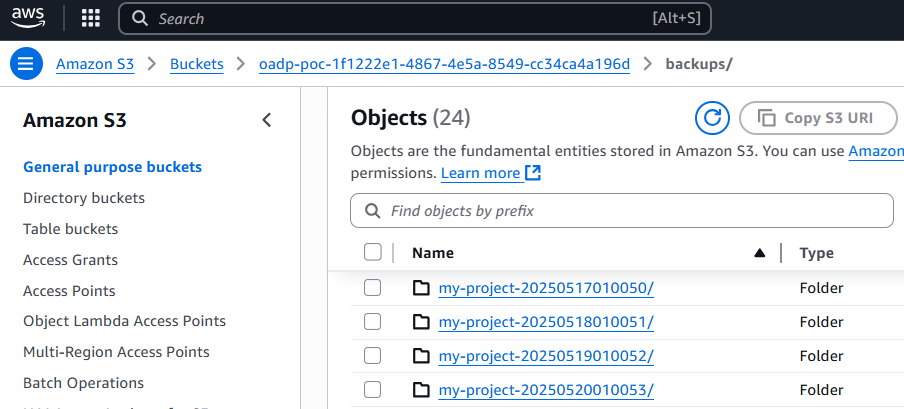Sort objects by the Name arrow
904x409 pixels.
(759, 253)
